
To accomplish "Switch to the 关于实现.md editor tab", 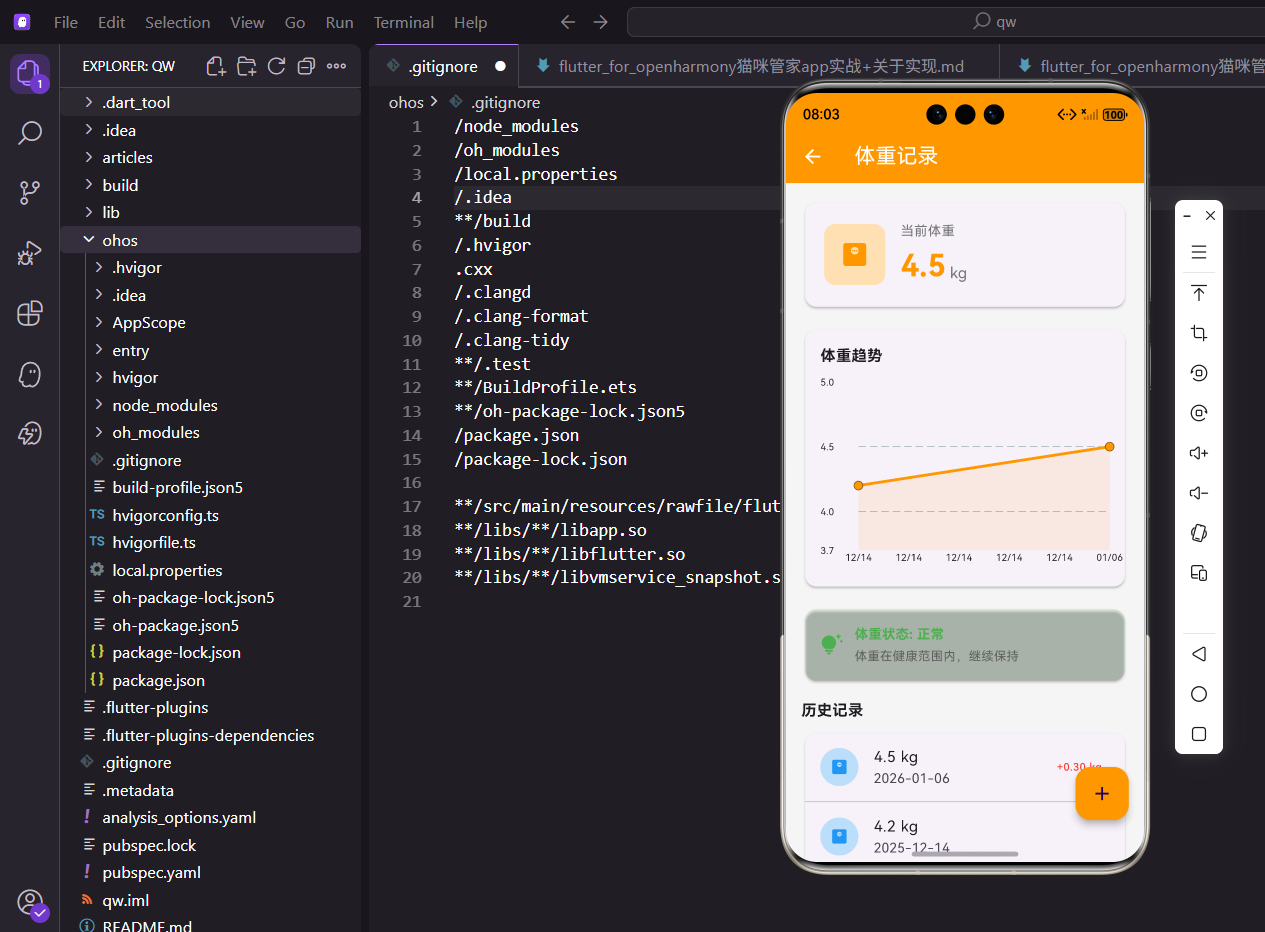I will coord(759,66).
